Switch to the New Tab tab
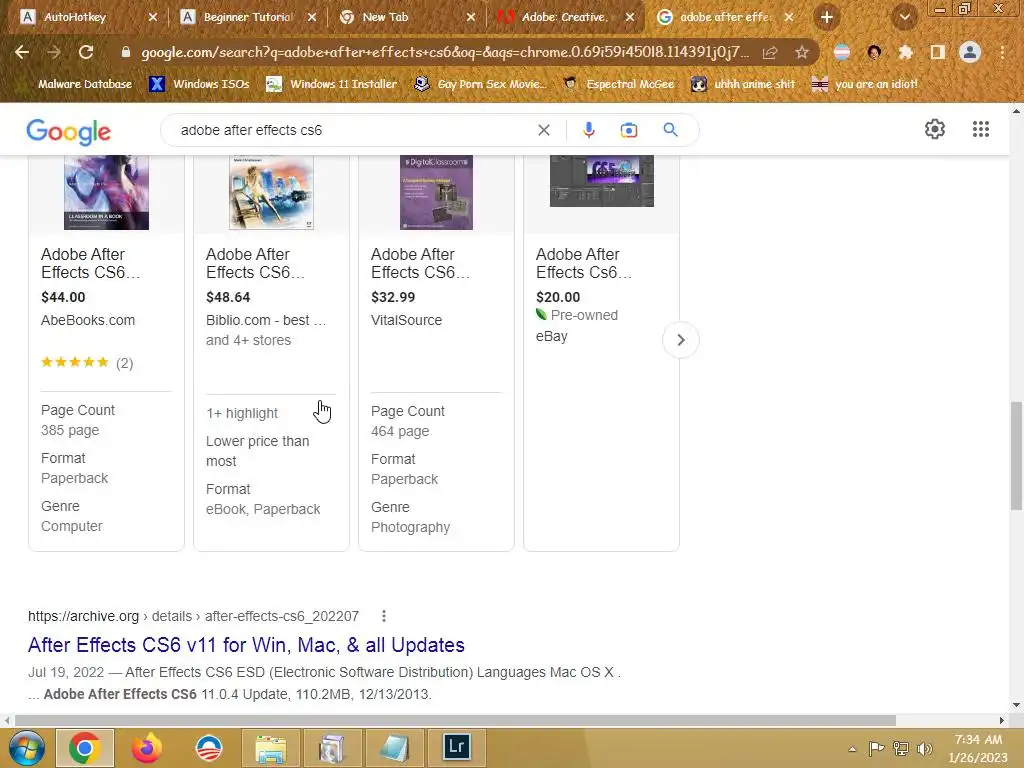Screen dimensions: 1024x768 (x=385, y=17)
